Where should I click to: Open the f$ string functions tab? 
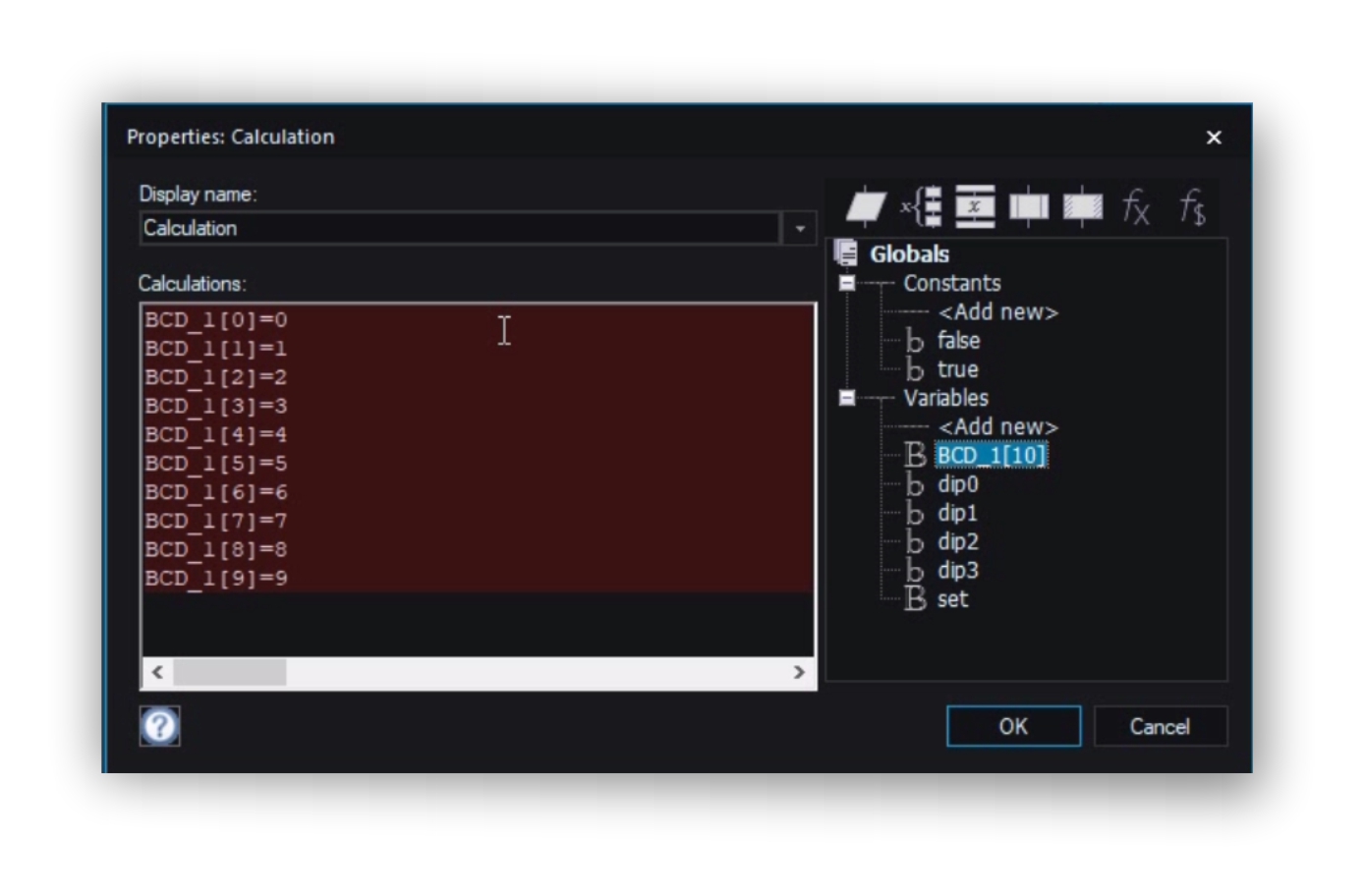tap(1192, 206)
